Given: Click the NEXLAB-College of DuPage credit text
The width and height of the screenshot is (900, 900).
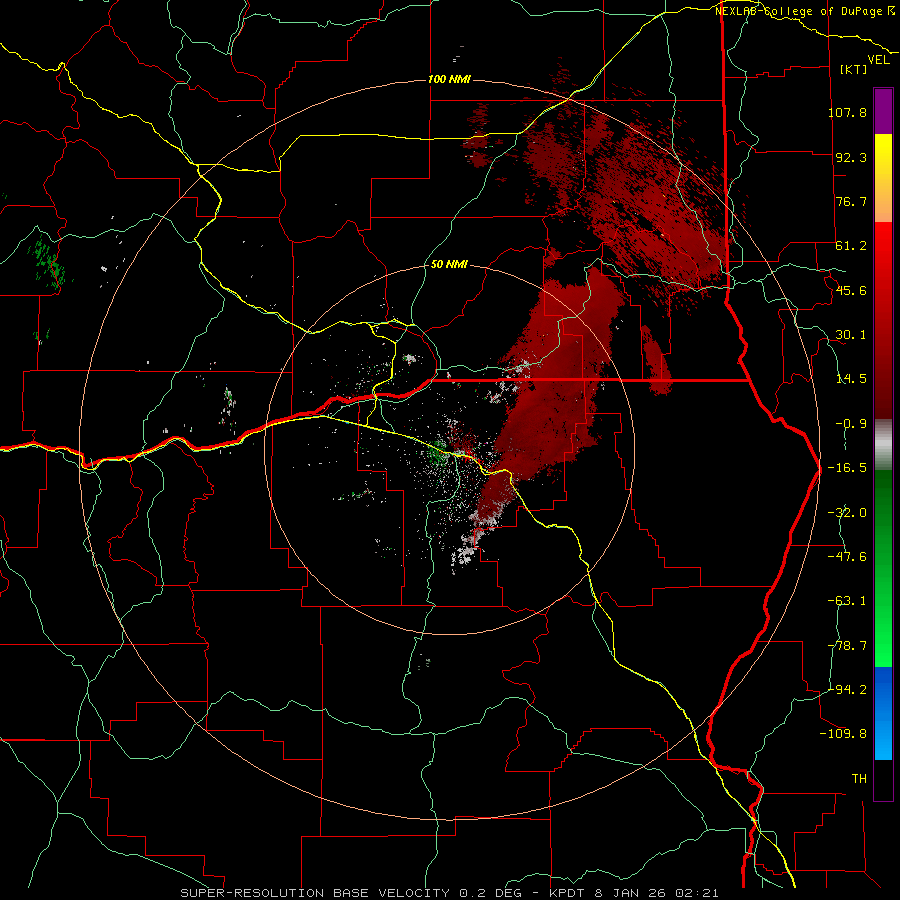Looking at the screenshot, I should [804, 11].
